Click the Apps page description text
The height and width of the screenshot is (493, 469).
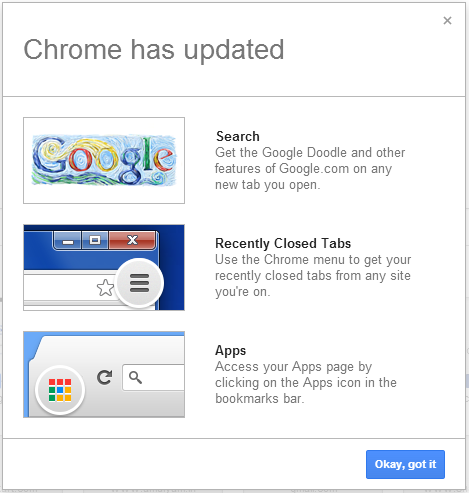point(306,382)
